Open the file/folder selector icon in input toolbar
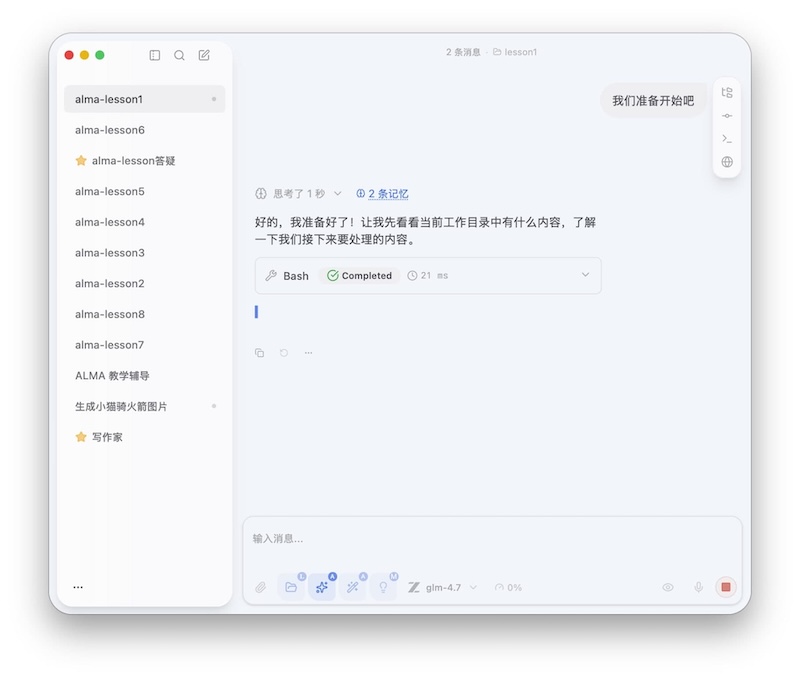The width and height of the screenshot is (800, 679). click(292, 587)
